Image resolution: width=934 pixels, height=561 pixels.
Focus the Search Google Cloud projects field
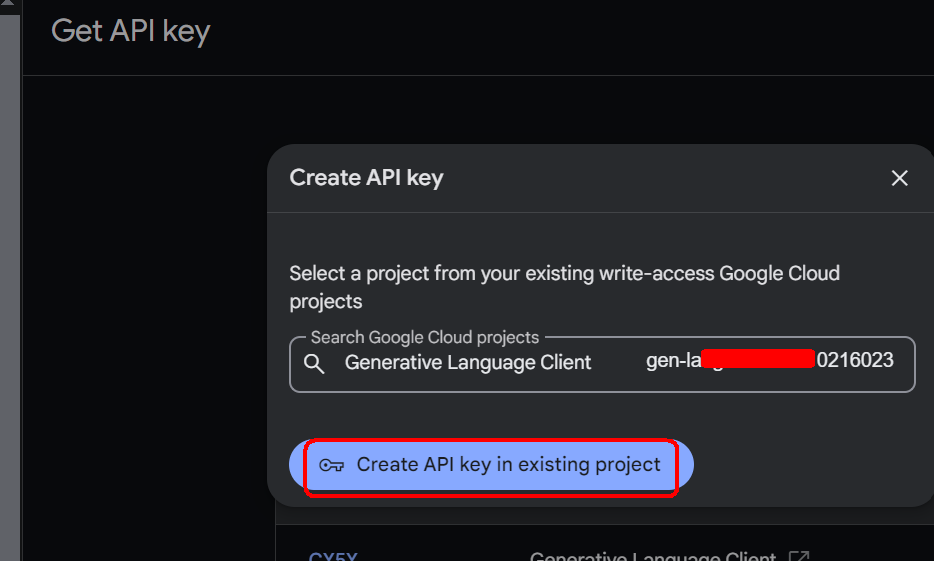point(602,364)
